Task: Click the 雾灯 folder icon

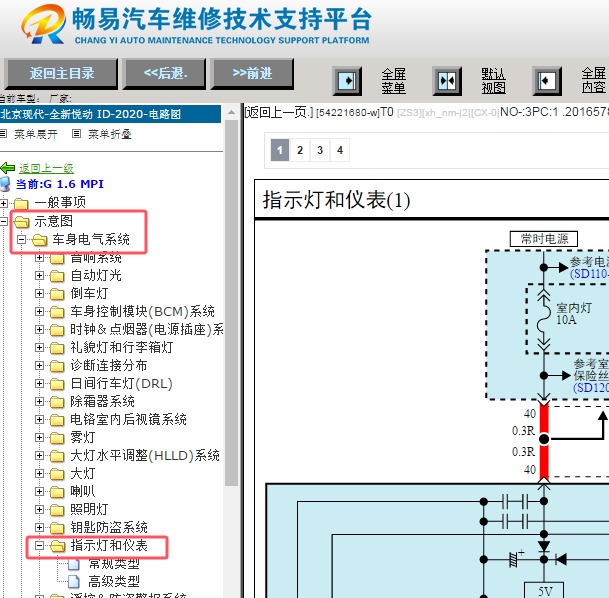Action: click(57, 438)
